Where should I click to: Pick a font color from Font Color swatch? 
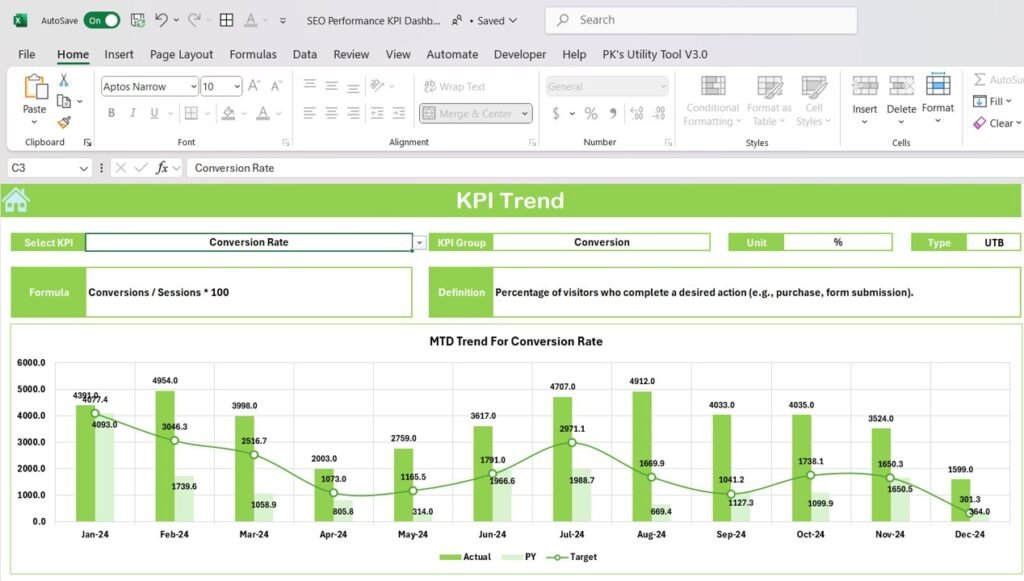click(264, 114)
